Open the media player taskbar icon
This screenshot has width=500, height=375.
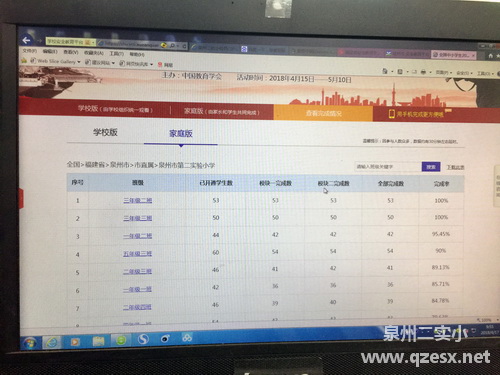coord(75,341)
